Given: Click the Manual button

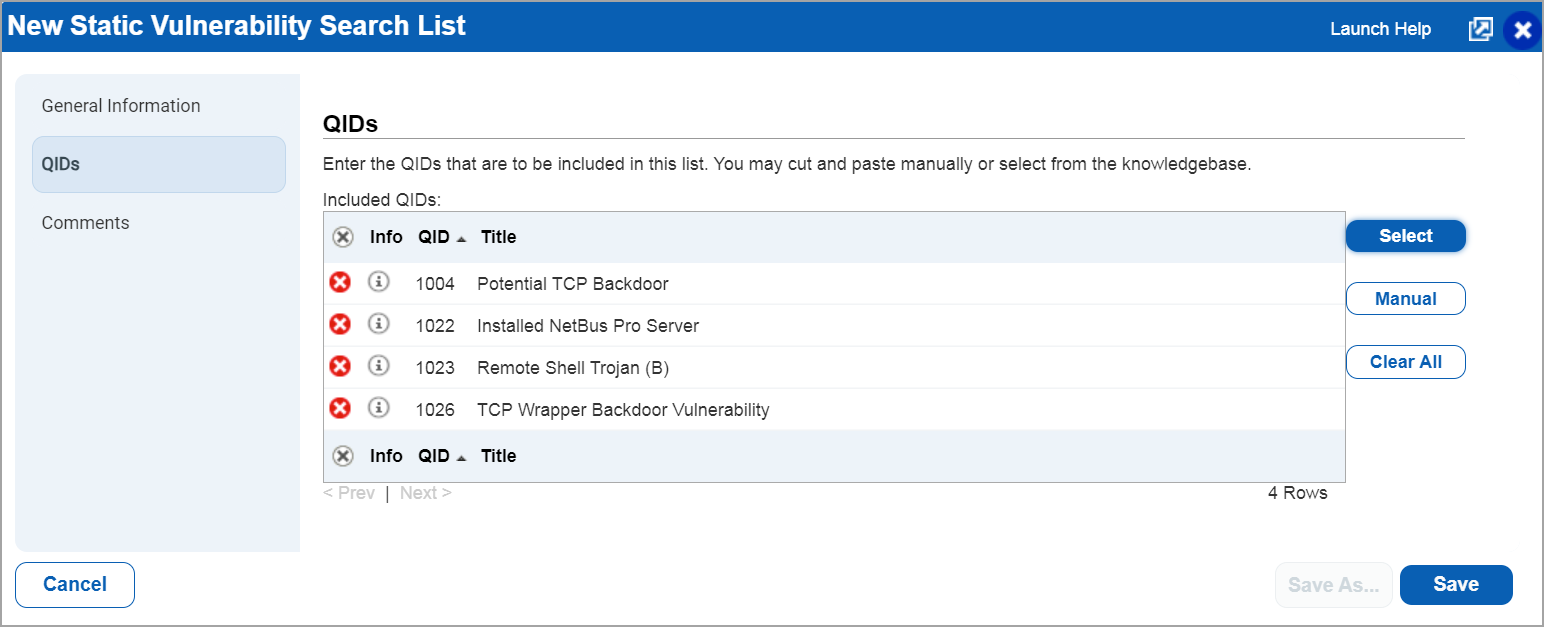Looking at the screenshot, I should tap(1405, 299).
